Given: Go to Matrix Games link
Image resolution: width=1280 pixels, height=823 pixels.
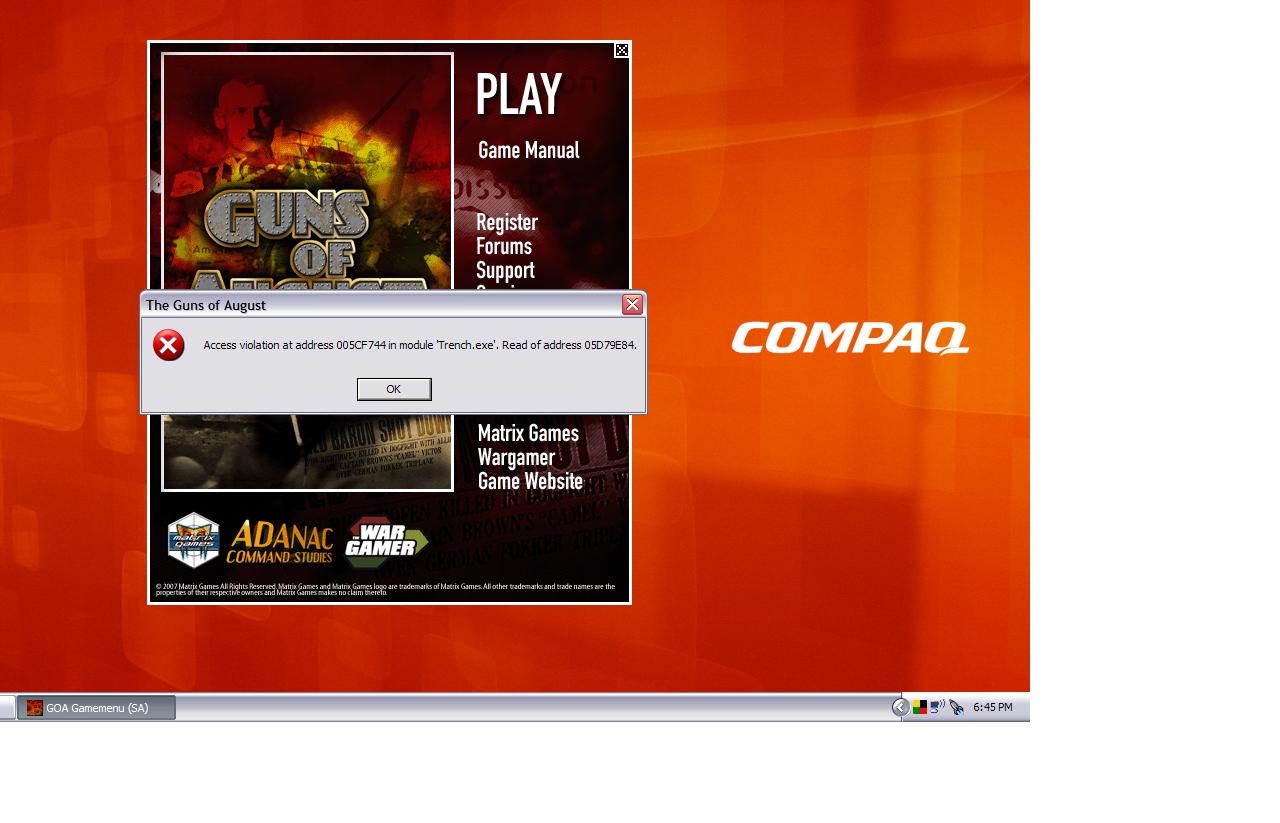Looking at the screenshot, I should point(528,433).
